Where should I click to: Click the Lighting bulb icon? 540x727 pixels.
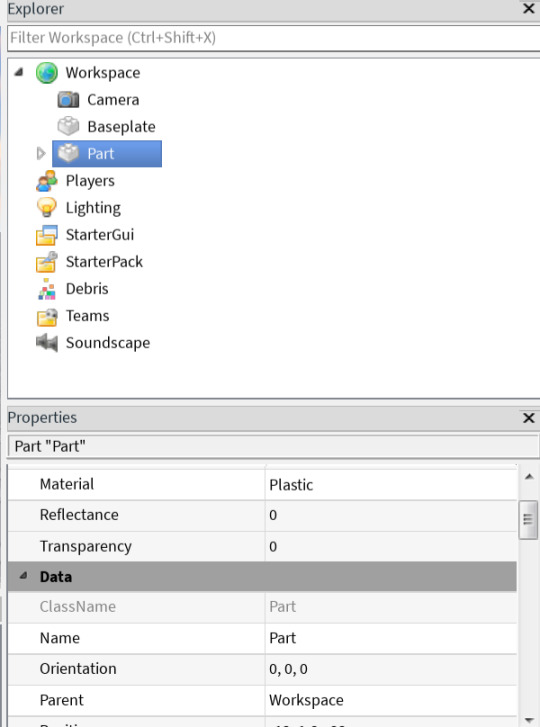tap(46, 207)
